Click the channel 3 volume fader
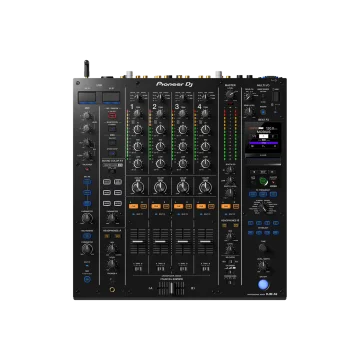The height and width of the screenshot is (360, 360). coord(183,241)
